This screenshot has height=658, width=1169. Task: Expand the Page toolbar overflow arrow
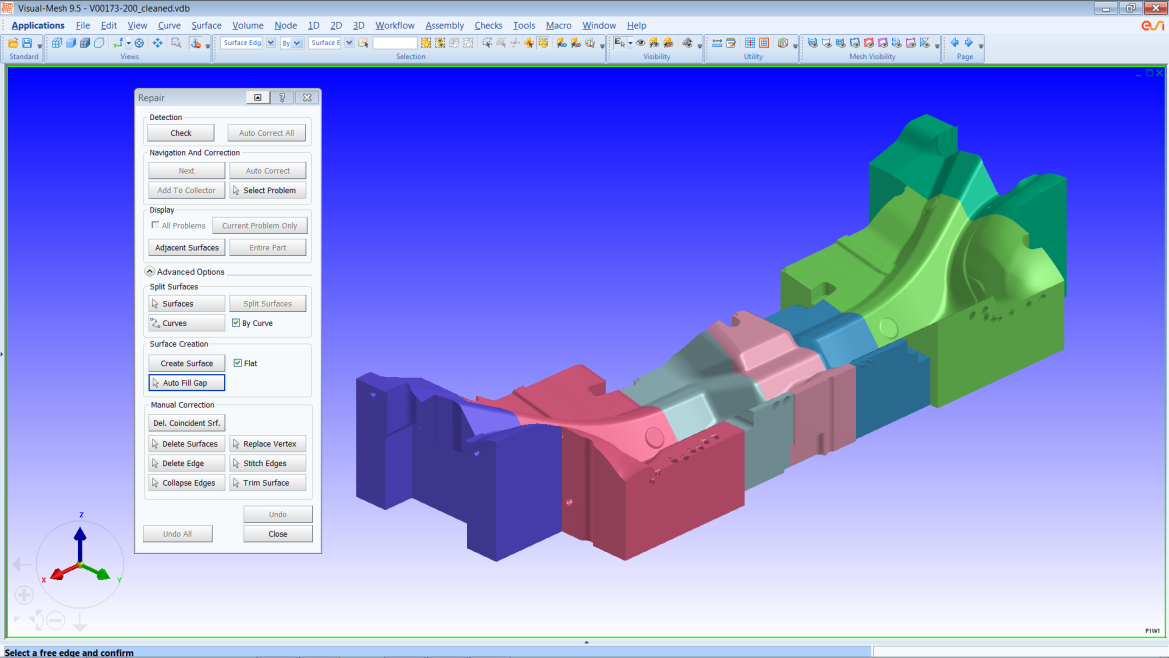[x=980, y=45]
